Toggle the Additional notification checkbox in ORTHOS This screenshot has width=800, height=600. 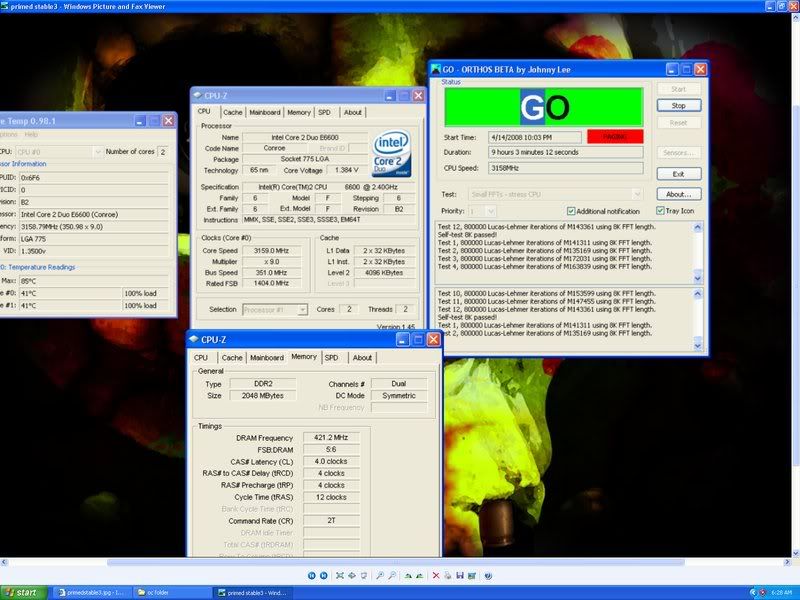(x=571, y=211)
